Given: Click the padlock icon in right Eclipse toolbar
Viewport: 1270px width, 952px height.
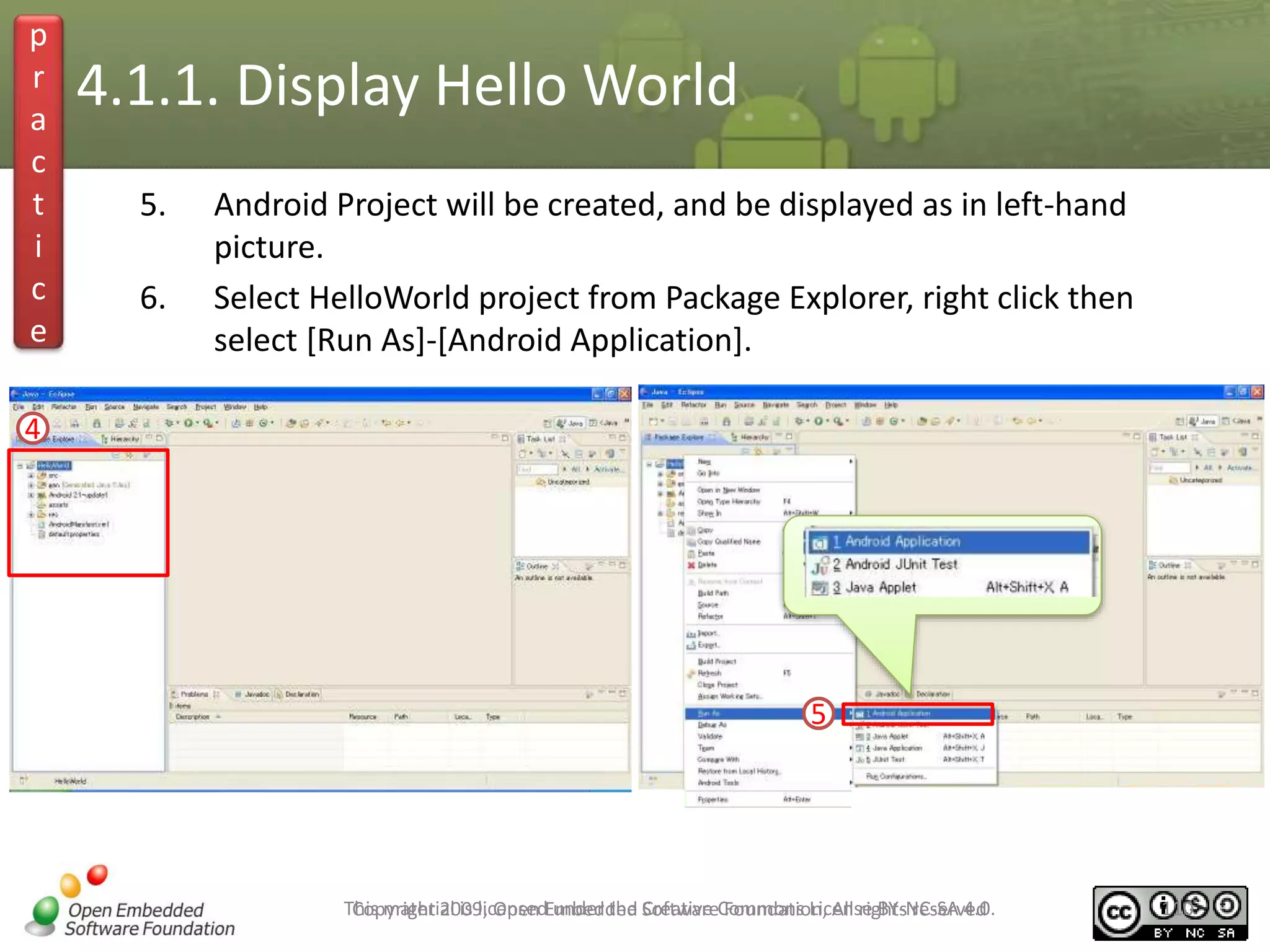Looking at the screenshot, I should click(x=726, y=421).
